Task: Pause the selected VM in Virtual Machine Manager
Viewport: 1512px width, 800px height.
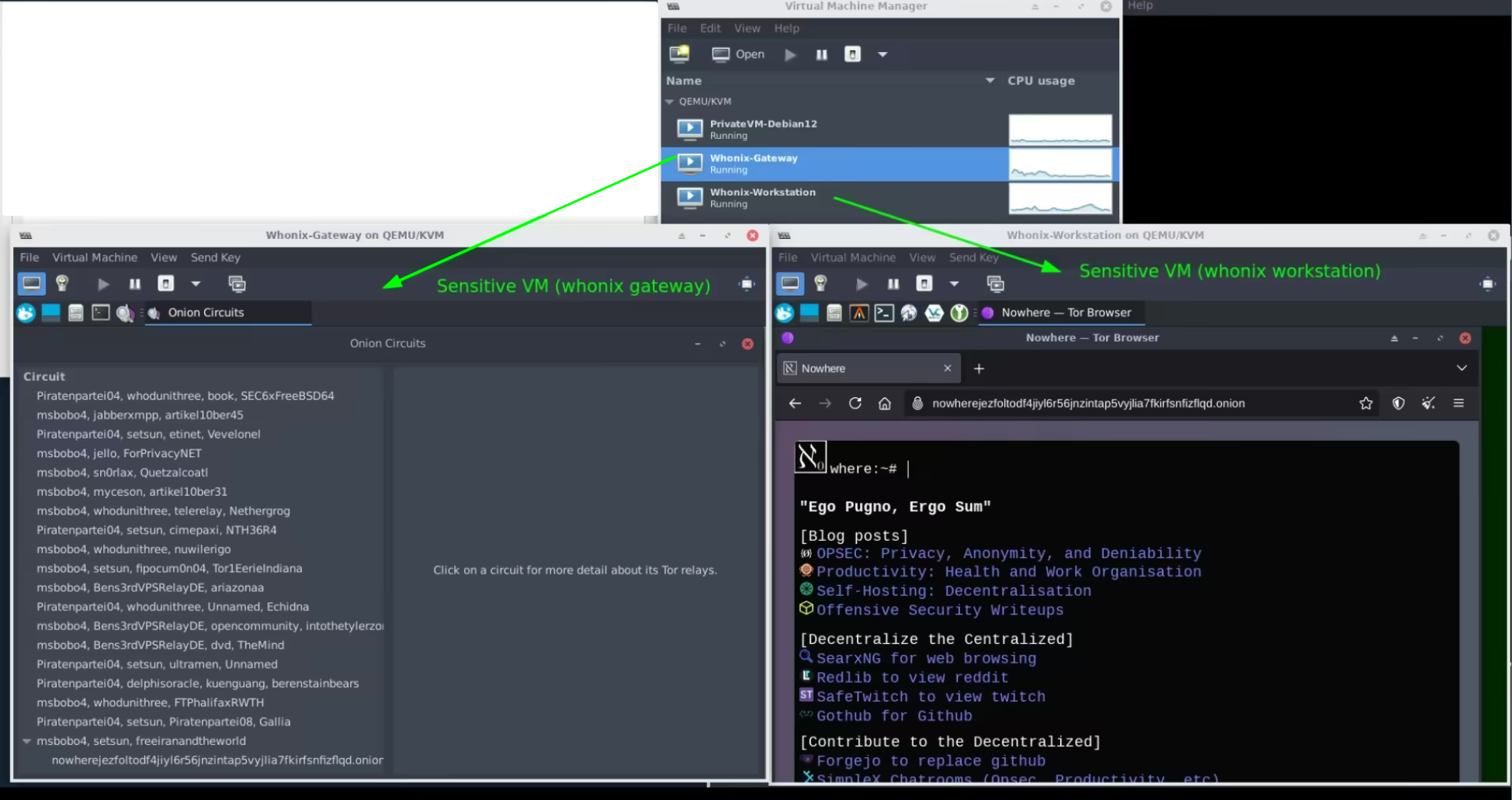Action: coord(821,54)
